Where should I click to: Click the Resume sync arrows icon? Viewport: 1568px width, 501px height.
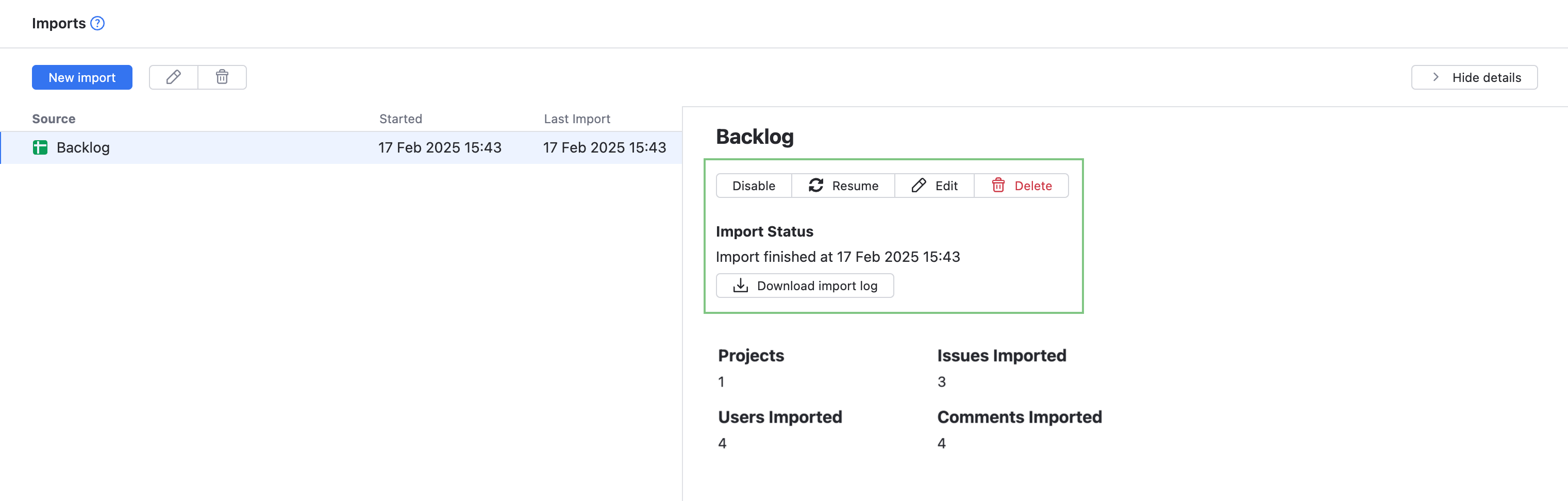click(x=815, y=186)
